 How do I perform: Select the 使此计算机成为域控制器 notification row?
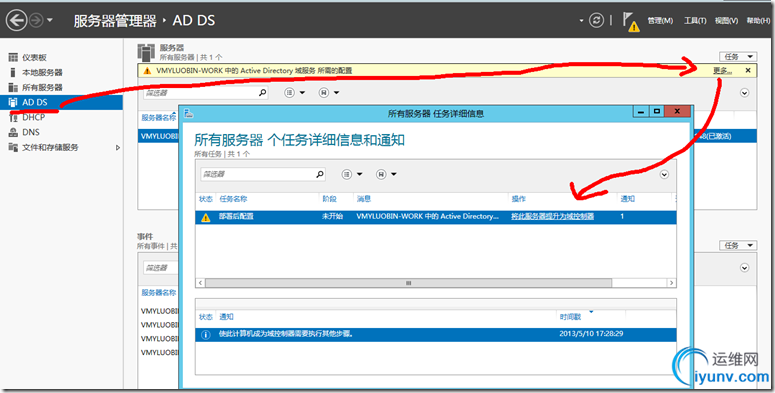click(436, 335)
